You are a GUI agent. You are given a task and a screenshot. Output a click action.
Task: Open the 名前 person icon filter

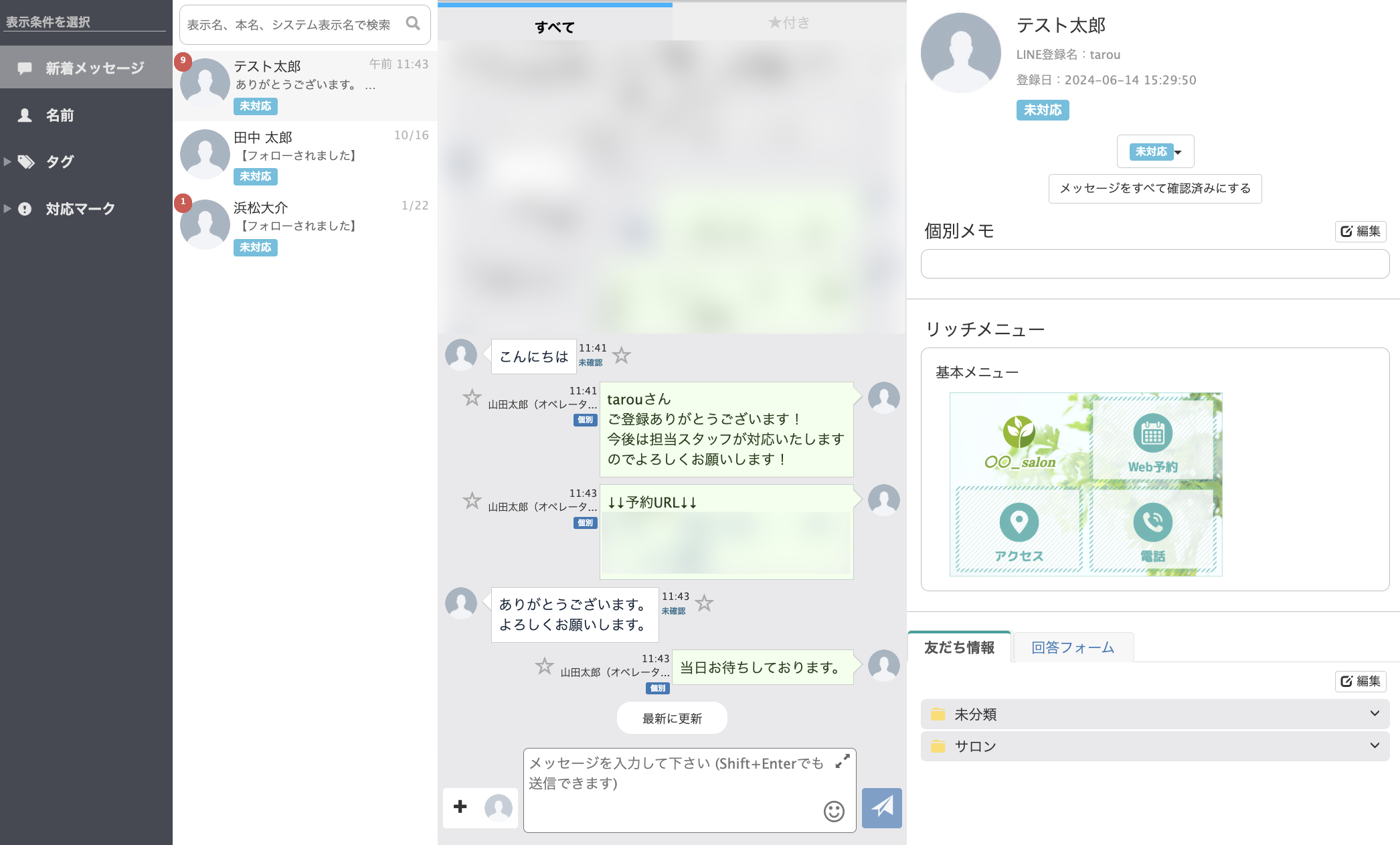(25, 115)
